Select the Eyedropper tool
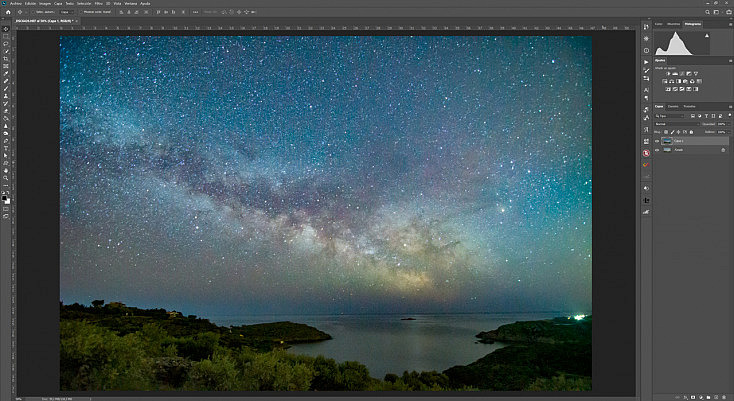Screen dimensions: 734x401 coord(6,73)
